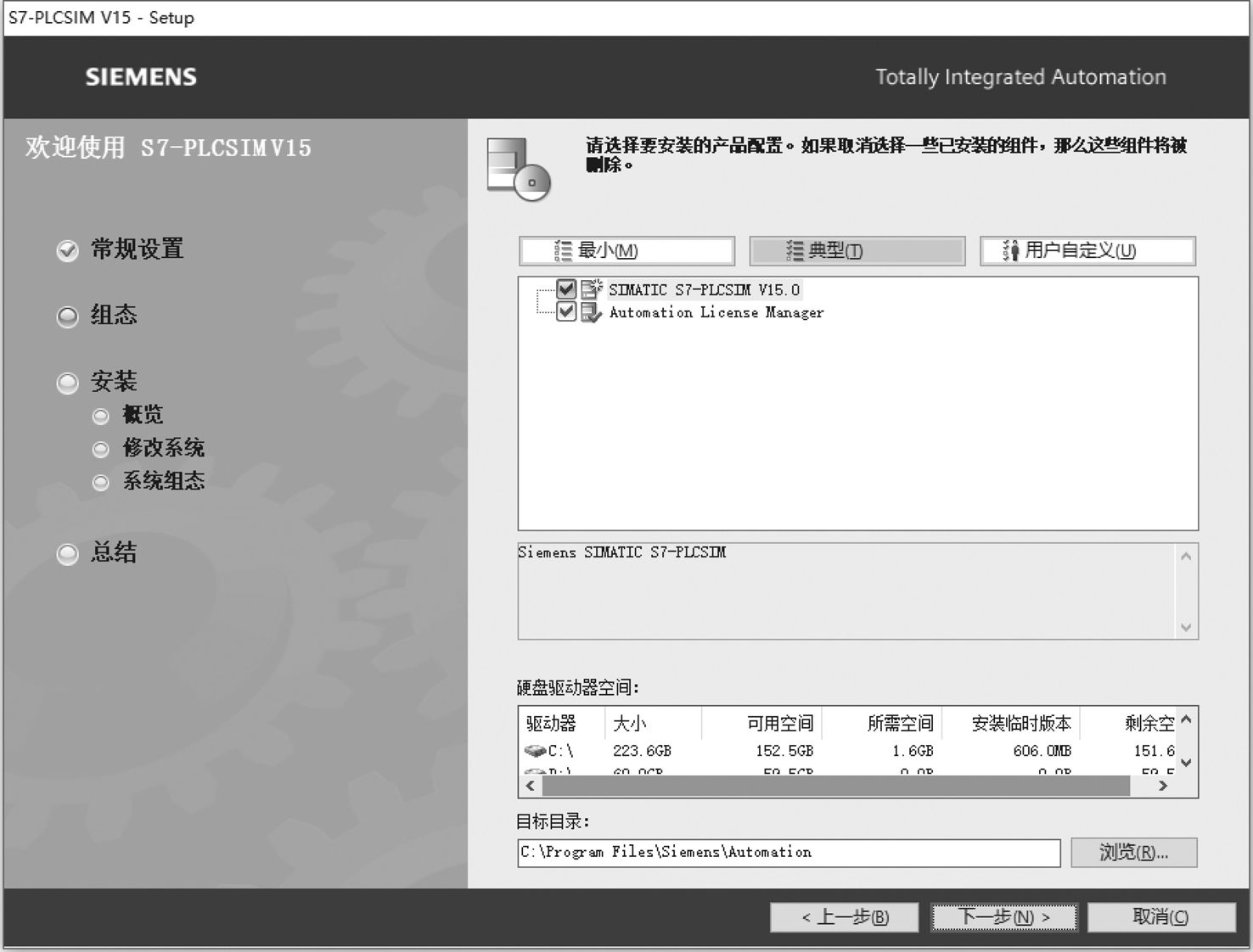1253x952 pixels.
Task: Choose the 最小(M) minimal configuration
Action: [x=627, y=251]
